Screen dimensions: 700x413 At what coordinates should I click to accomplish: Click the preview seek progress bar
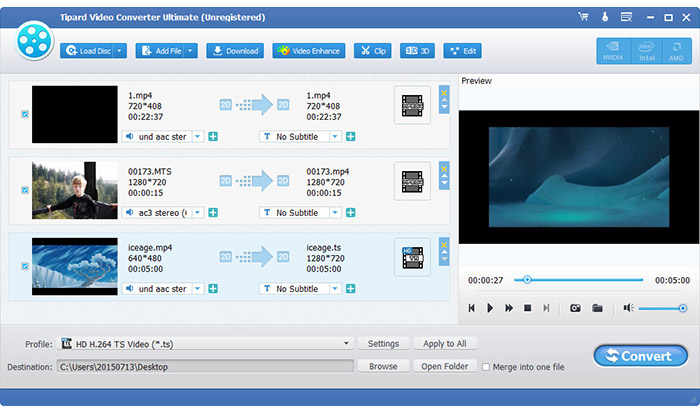[579, 280]
